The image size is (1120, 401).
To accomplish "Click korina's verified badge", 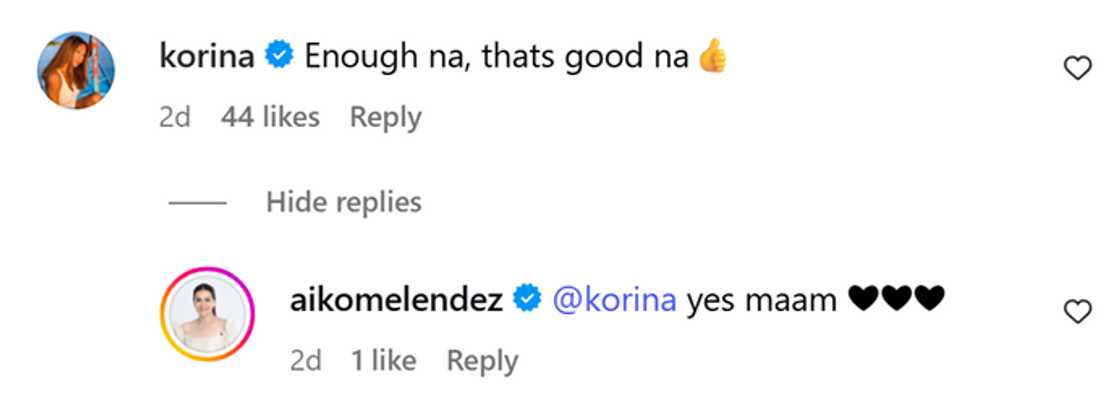I will pyautogui.click(x=279, y=57).
